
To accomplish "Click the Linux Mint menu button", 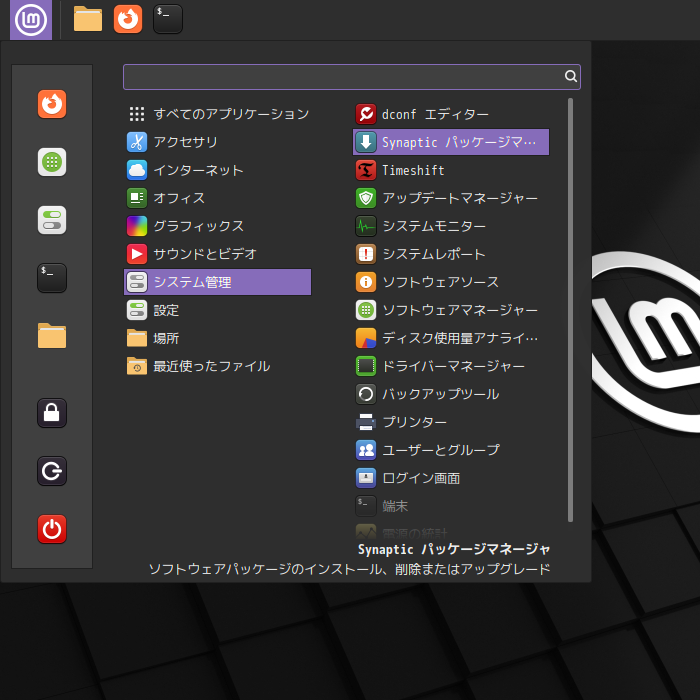I will (x=31, y=19).
